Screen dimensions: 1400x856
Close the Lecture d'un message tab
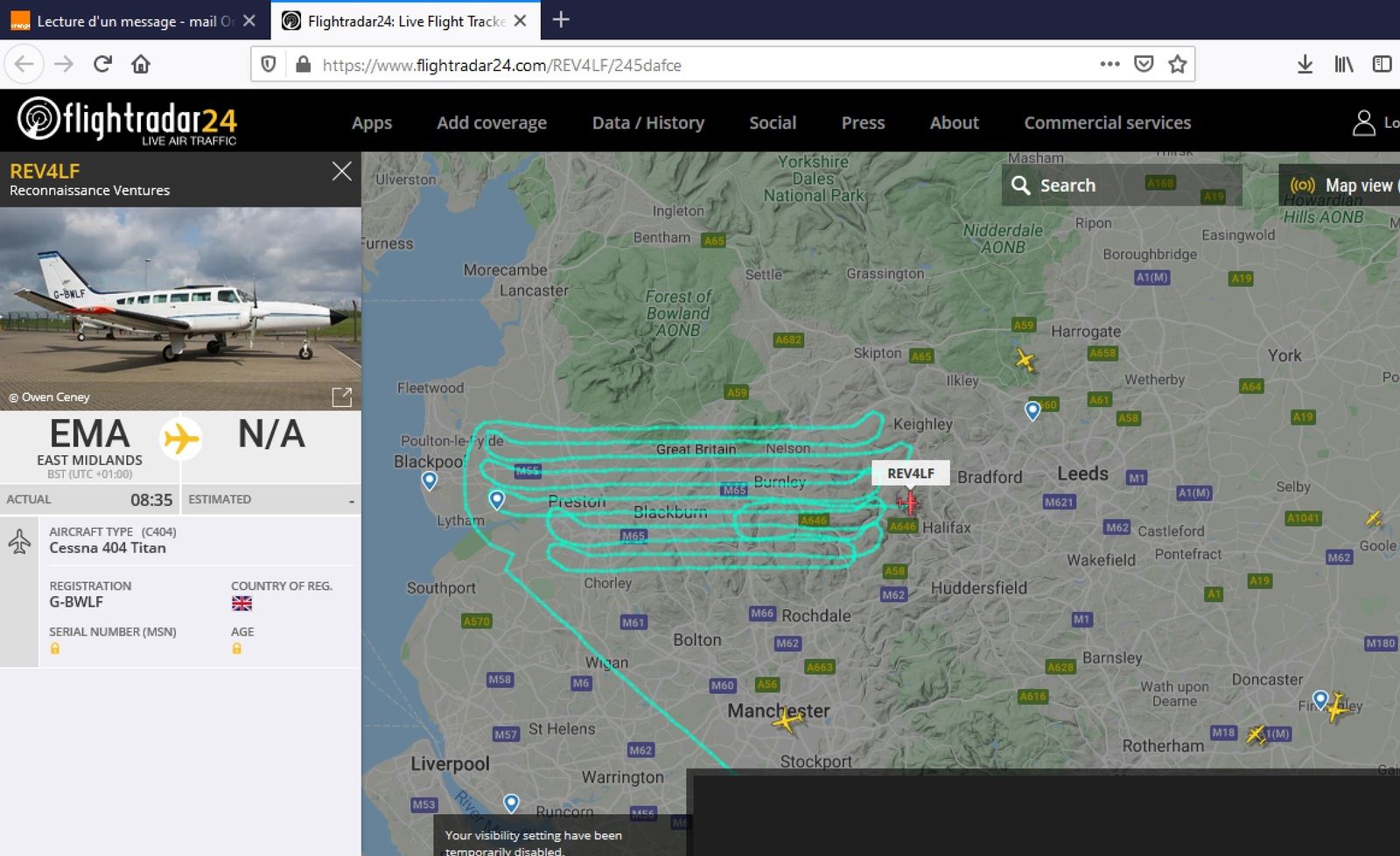(x=249, y=20)
